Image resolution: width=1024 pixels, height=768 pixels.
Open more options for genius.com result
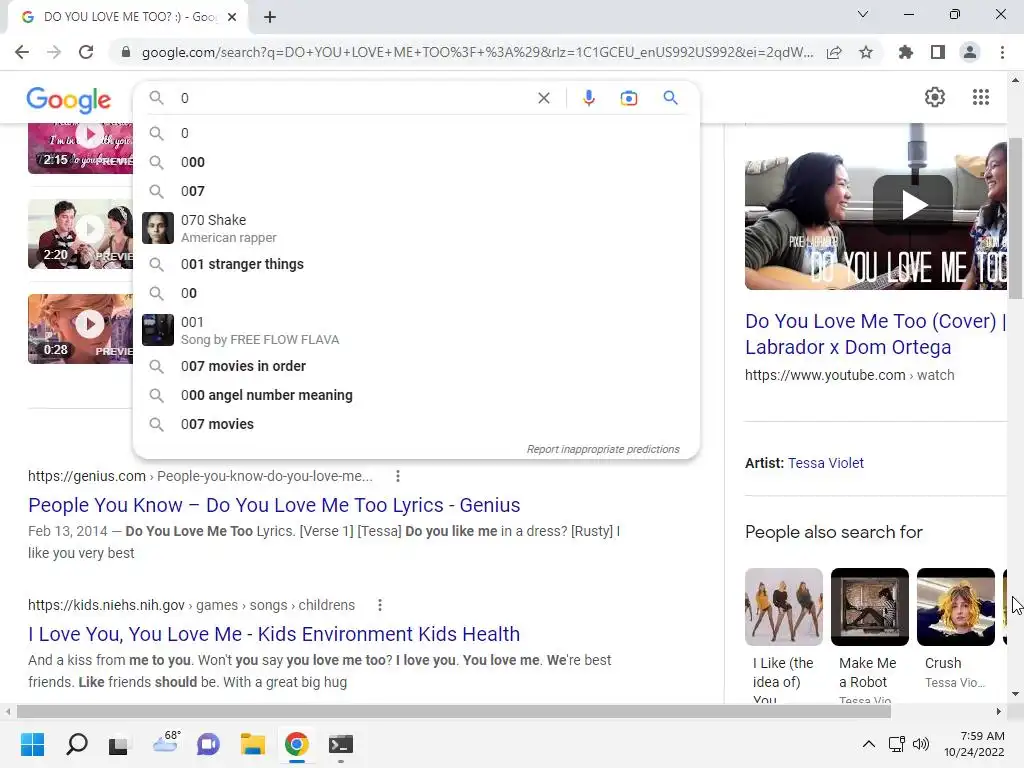(398, 477)
